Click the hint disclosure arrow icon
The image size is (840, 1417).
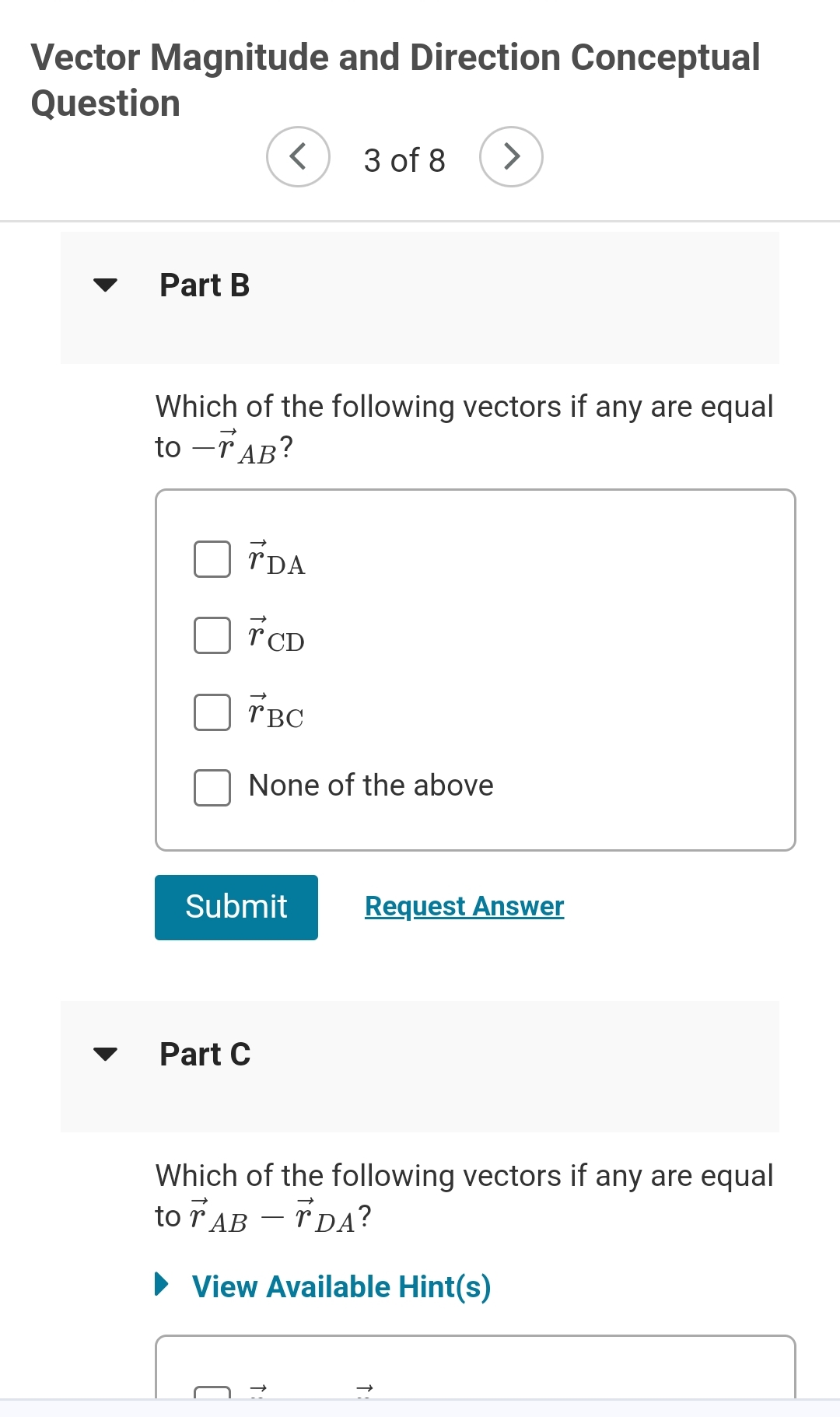click(163, 1286)
